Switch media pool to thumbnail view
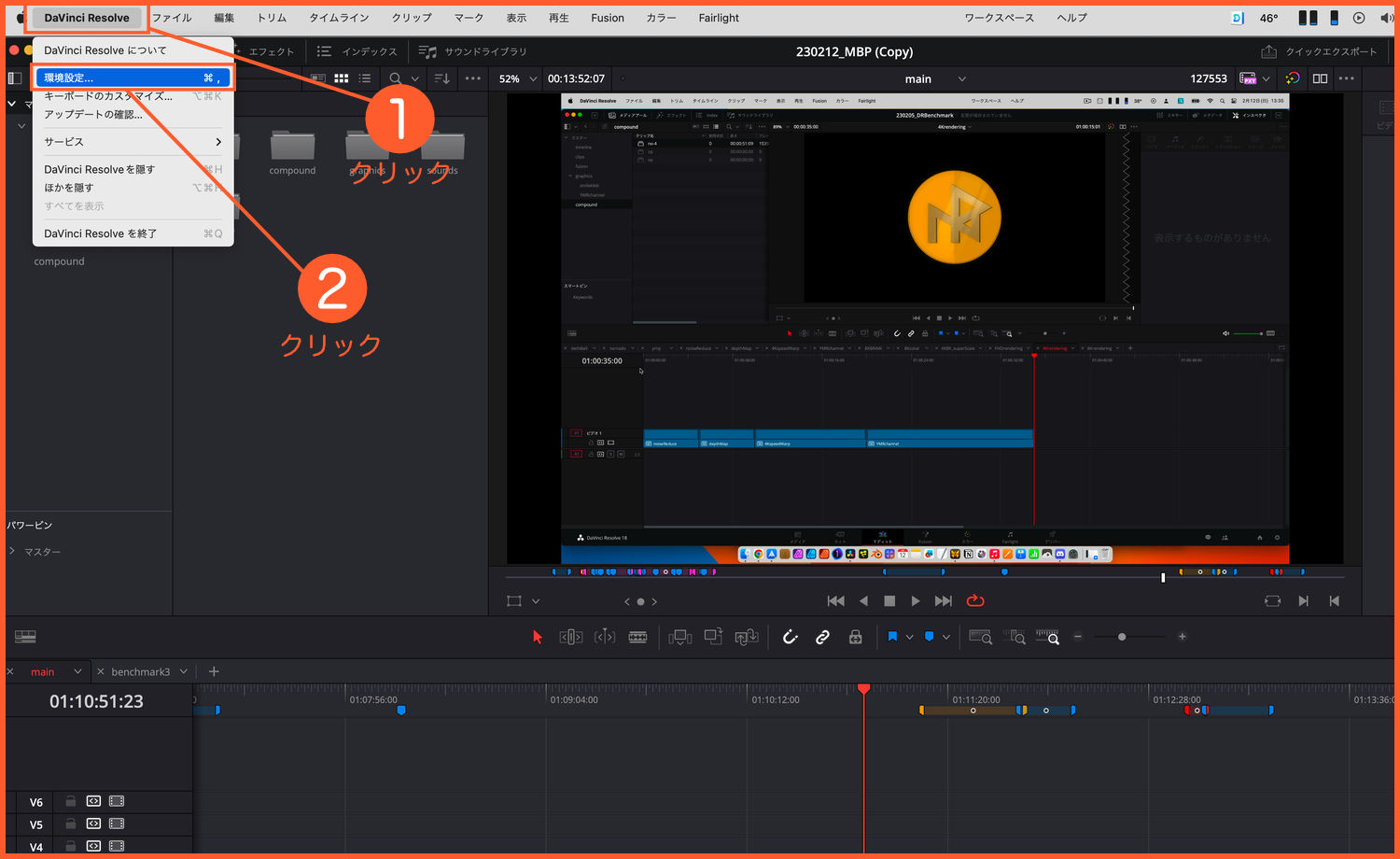This screenshot has width=1400, height=859. [342, 79]
